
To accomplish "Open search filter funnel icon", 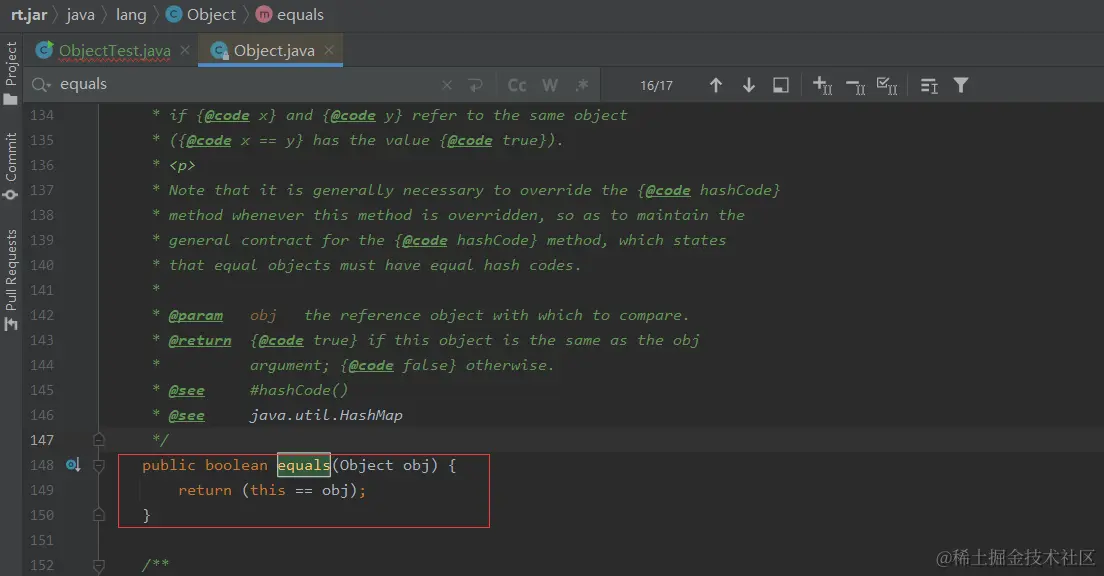I will pyautogui.click(x=961, y=85).
